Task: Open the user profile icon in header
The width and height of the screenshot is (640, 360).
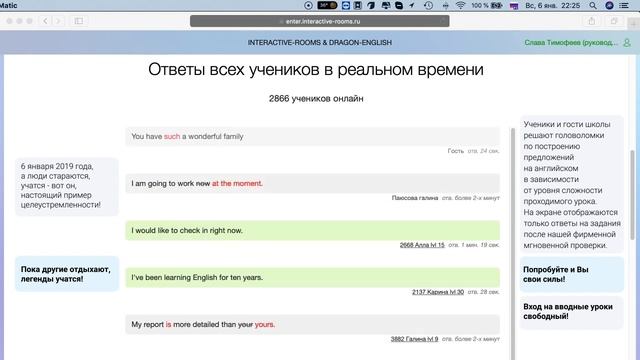Action: point(627,42)
